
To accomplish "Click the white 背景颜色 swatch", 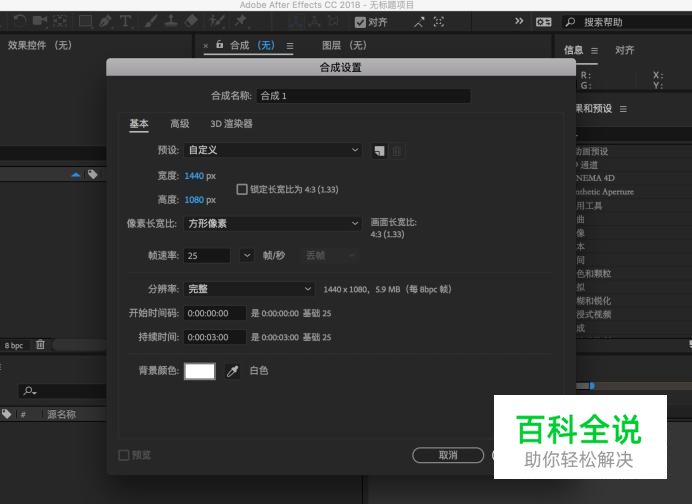I will pos(199,371).
